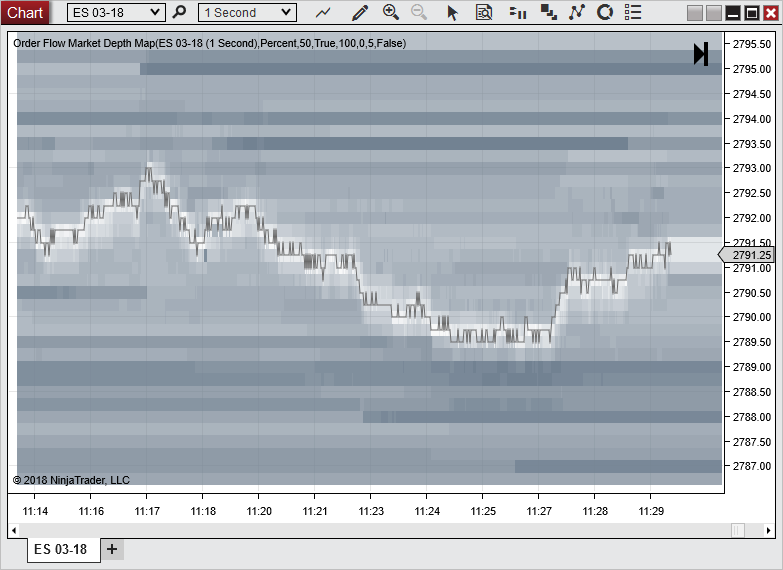The height and width of the screenshot is (570, 783).
Task: Expand the 1 Second interval dropdown
Action: pyautogui.click(x=247, y=12)
